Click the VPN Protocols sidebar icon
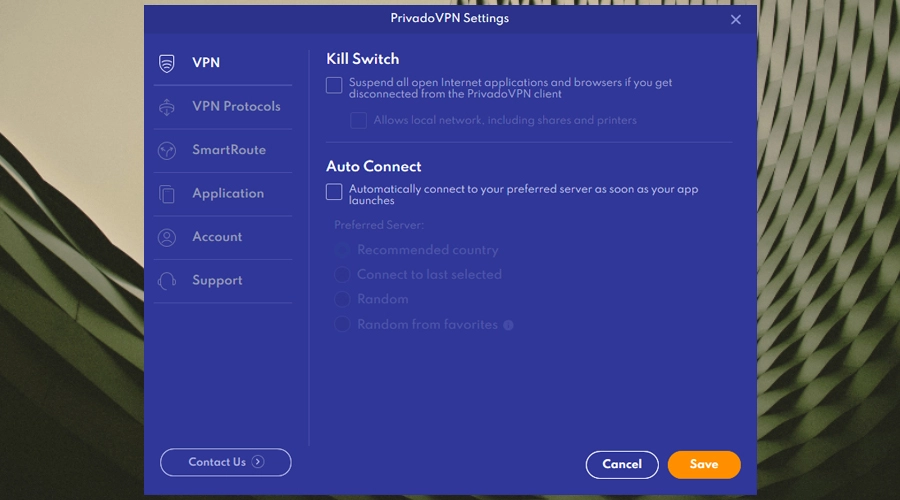900x500 pixels. [167, 107]
